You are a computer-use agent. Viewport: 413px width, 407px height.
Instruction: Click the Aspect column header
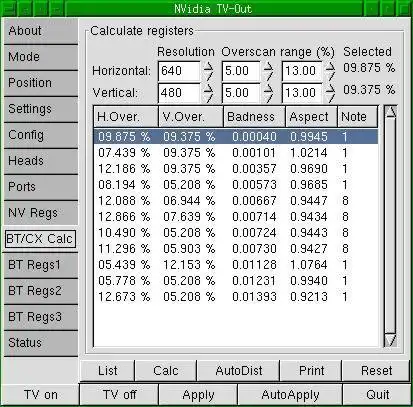[x=312, y=117]
